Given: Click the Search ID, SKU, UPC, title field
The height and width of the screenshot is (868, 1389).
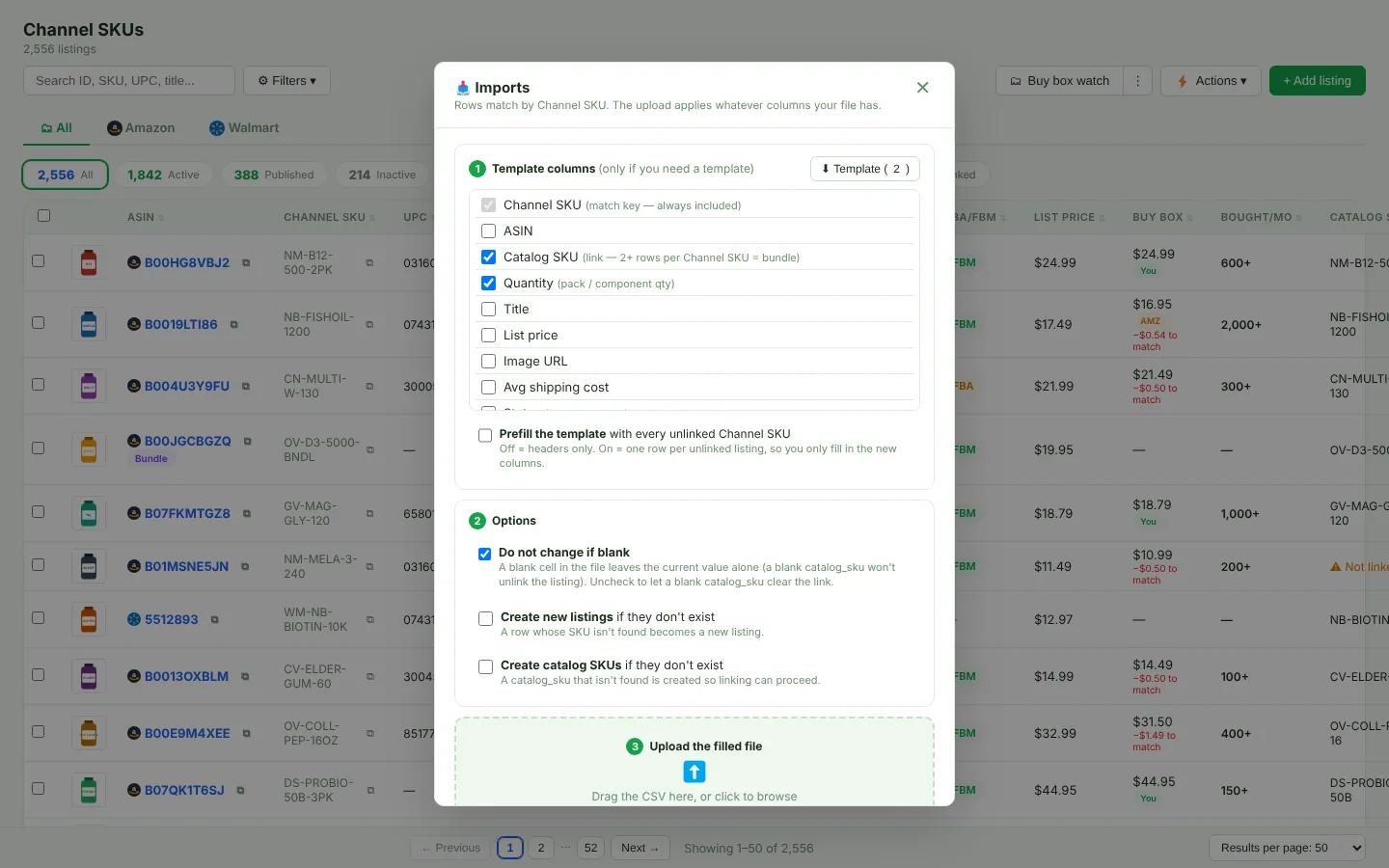Looking at the screenshot, I should coord(129,81).
